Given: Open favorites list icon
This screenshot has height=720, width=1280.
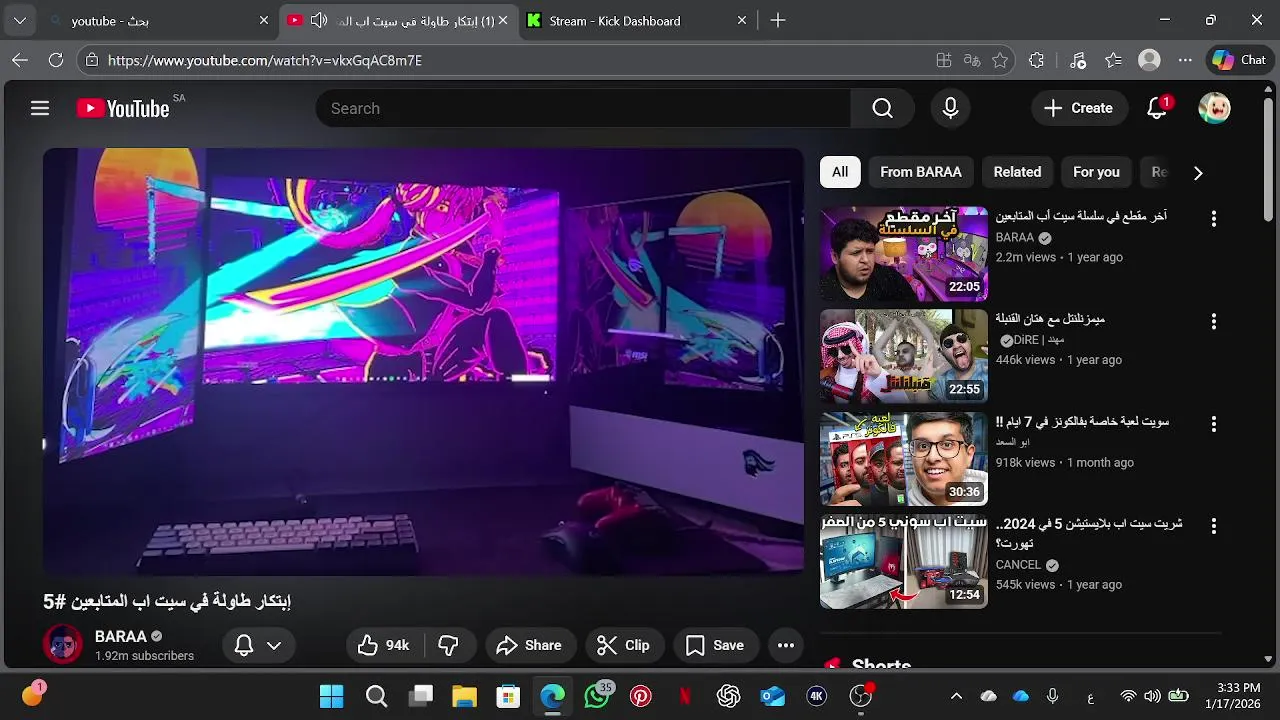Looking at the screenshot, I should pyautogui.click(x=1113, y=60).
